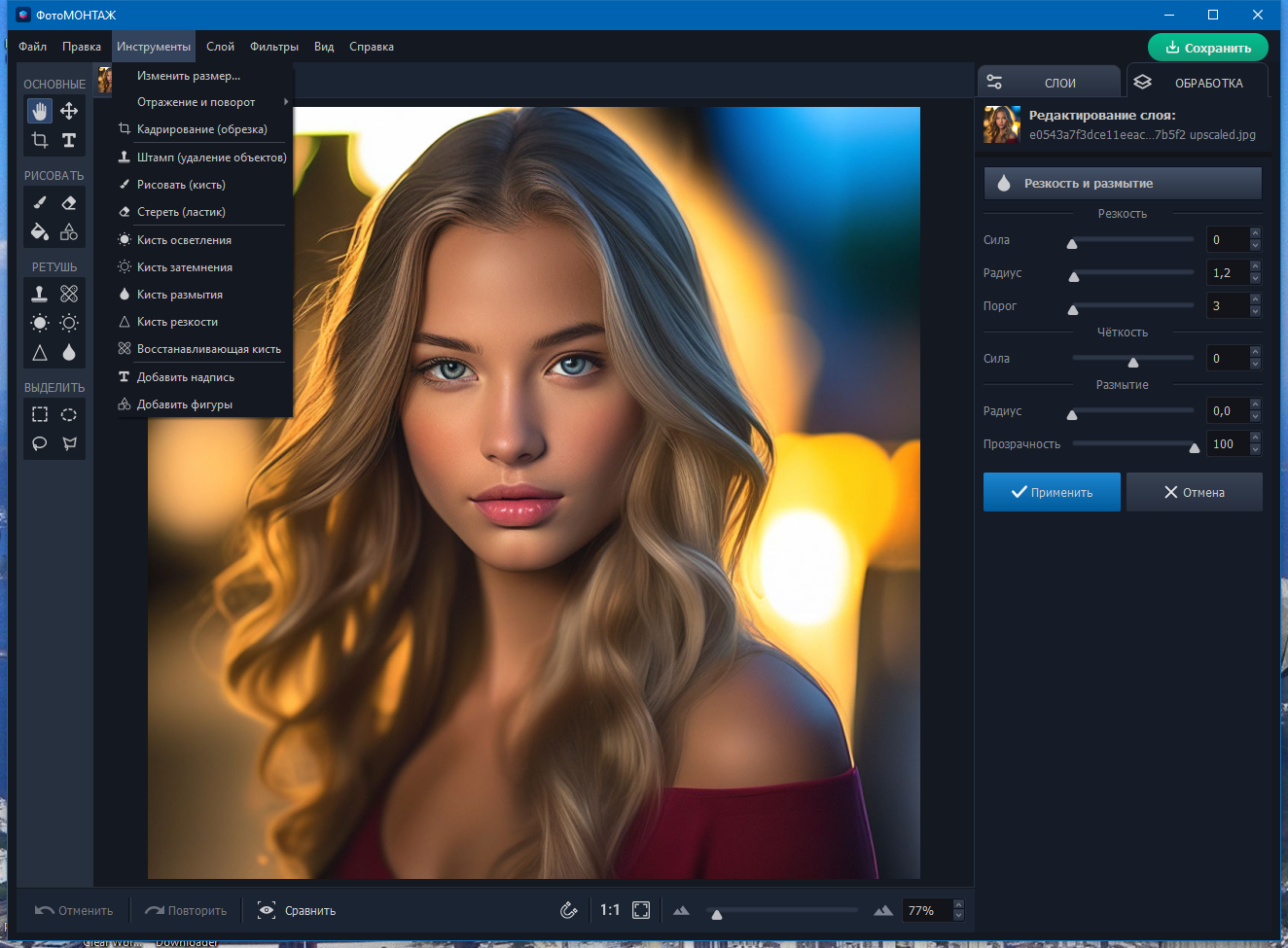Collapse the Резкость и размытие section header

pos(1123,183)
